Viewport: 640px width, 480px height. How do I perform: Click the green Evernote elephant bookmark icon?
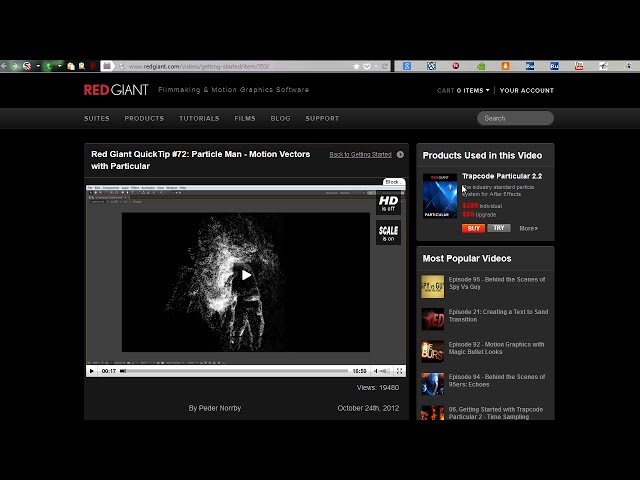coord(481,66)
